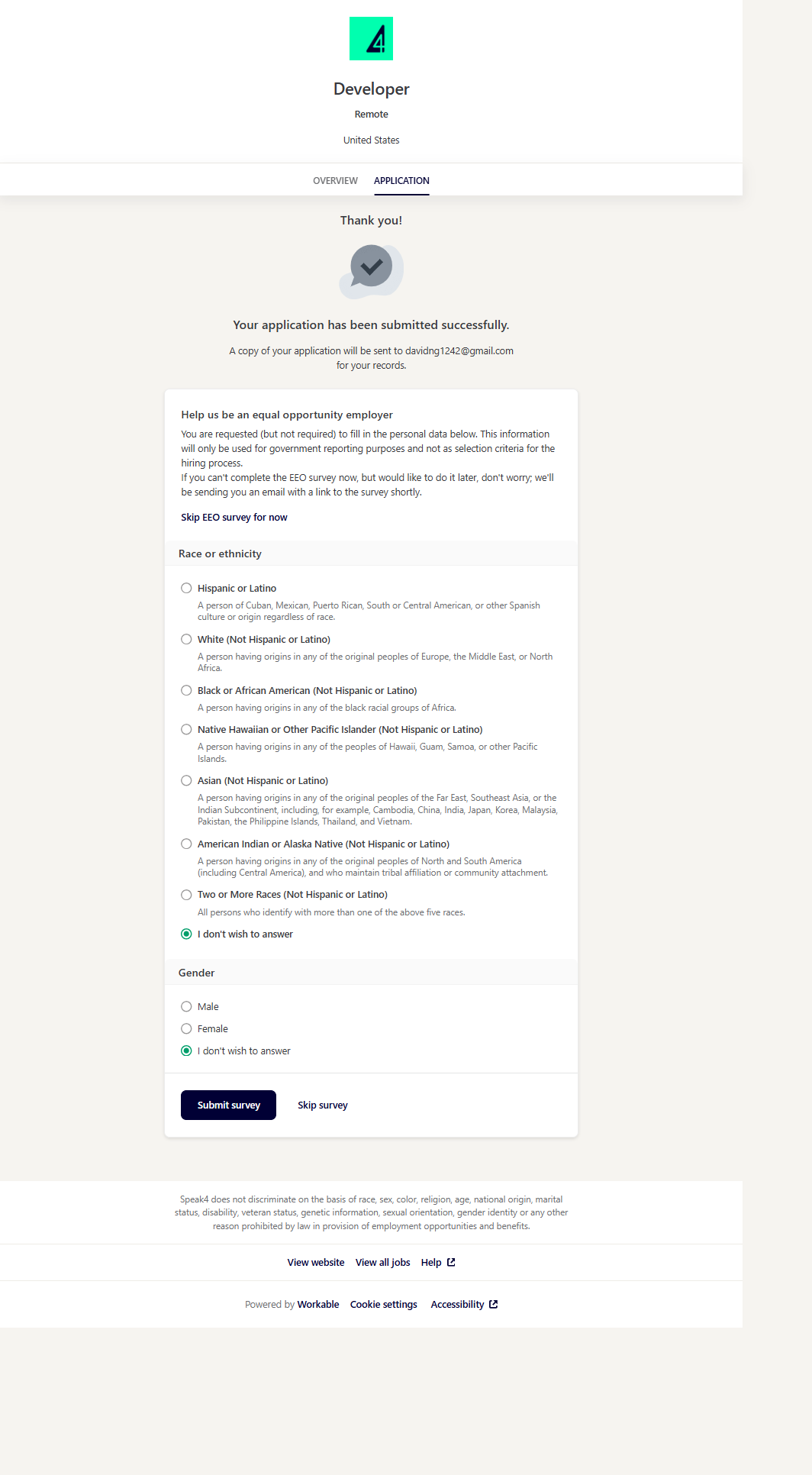Select the Hispanic or Latino radio button
Image resolution: width=812 pixels, height=1475 pixels.
(x=186, y=588)
